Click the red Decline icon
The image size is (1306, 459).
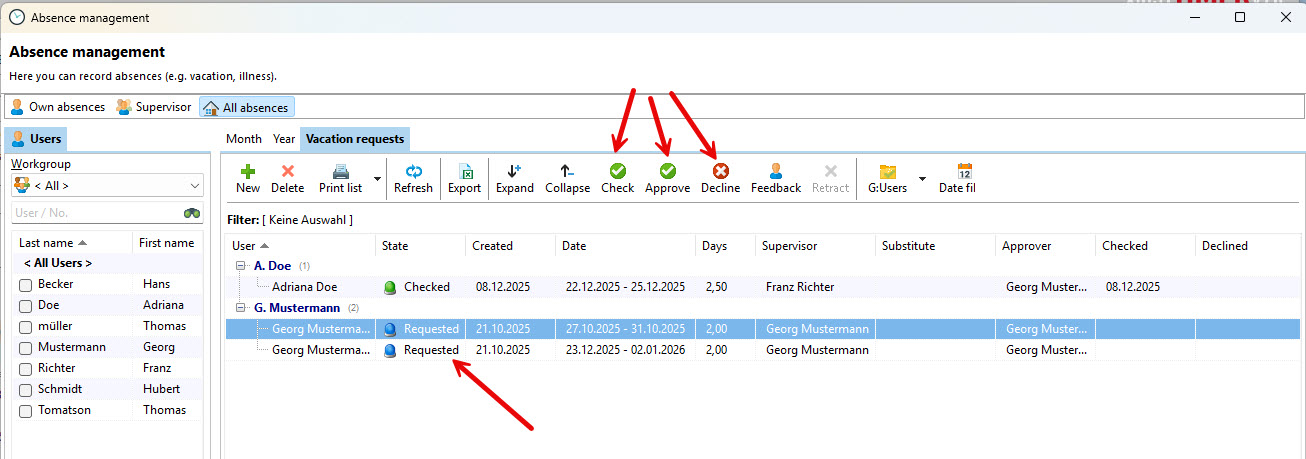point(720,172)
